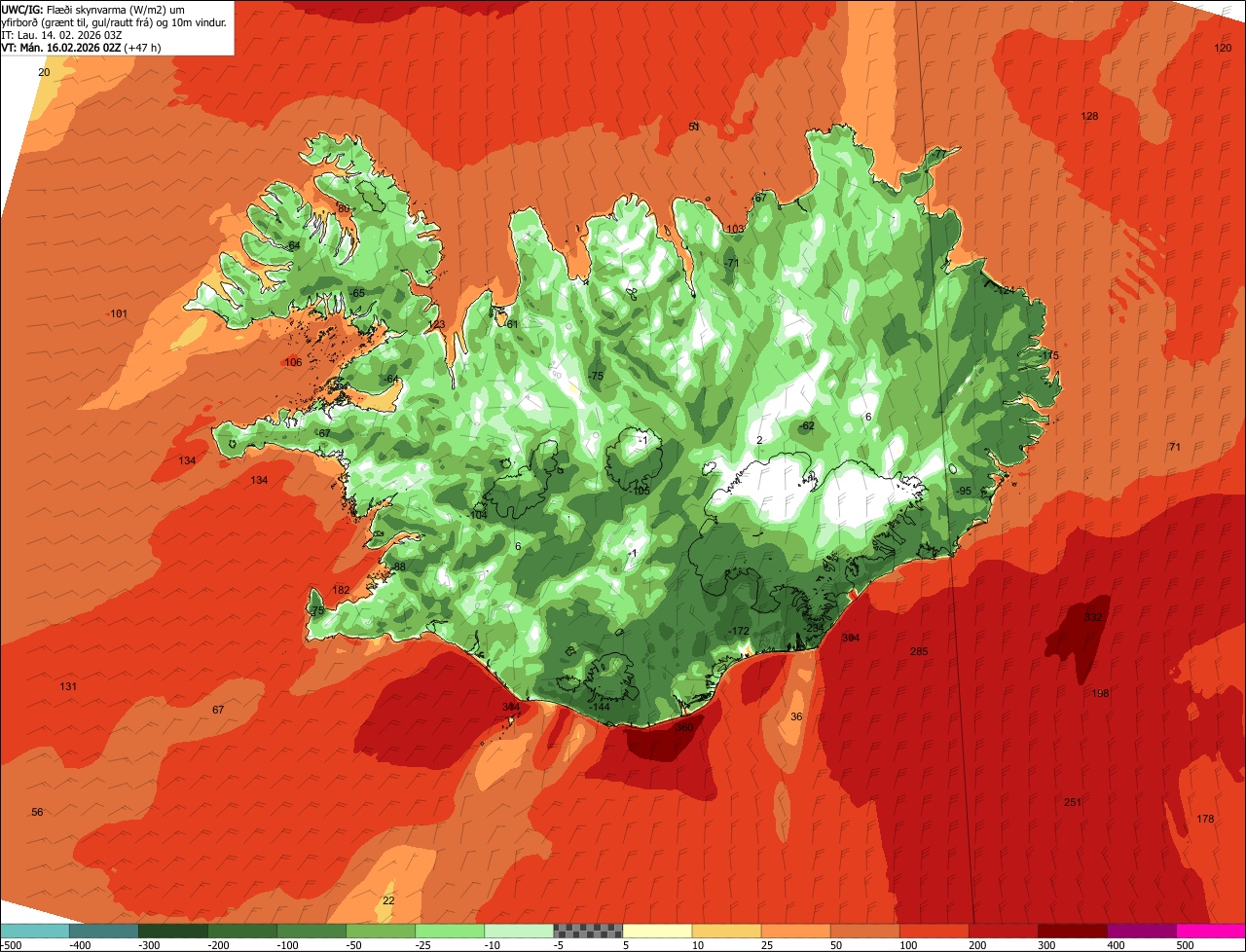Click the 'VT: Mán. 16.02.2026 02Z' valid time
This screenshot has width=1246, height=952.
click(x=61, y=47)
